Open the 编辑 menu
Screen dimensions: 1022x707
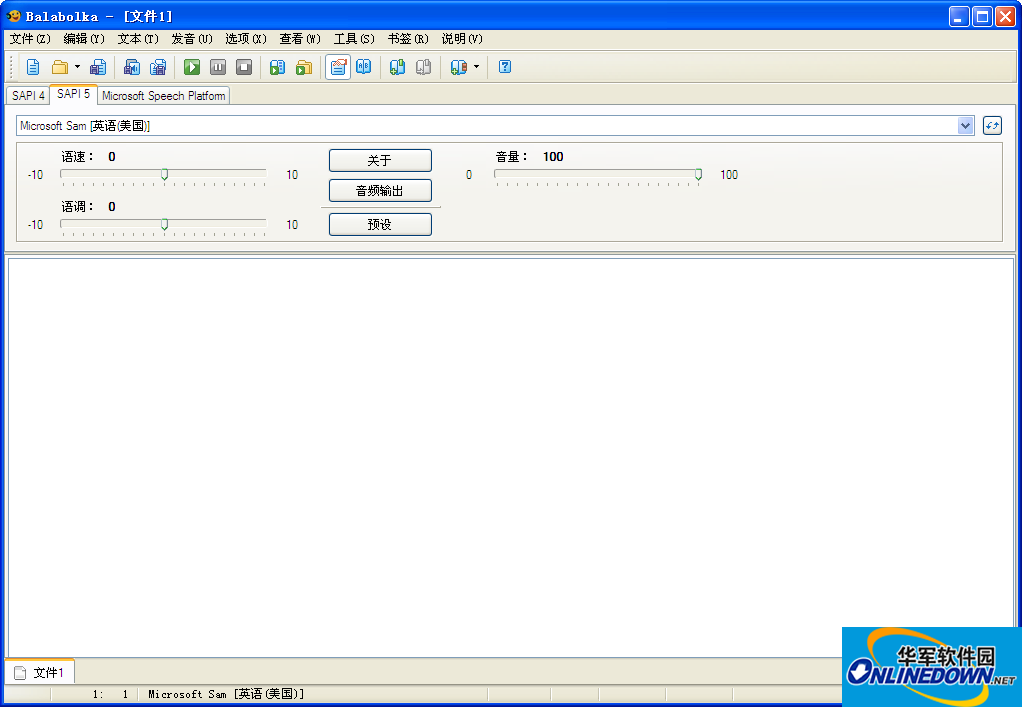tap(84, 39)
